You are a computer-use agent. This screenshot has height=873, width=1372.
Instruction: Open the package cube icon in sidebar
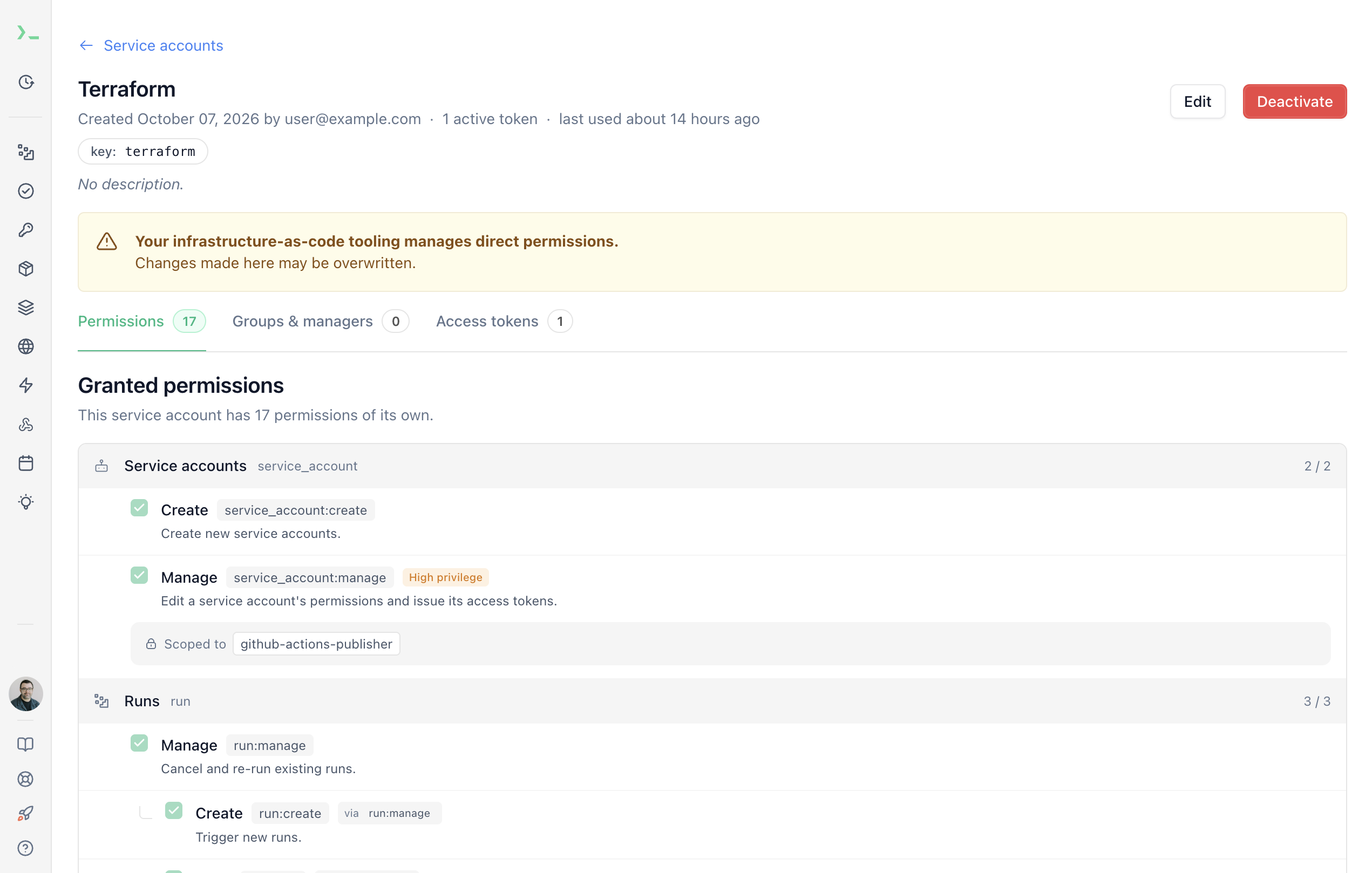[26, 269]
